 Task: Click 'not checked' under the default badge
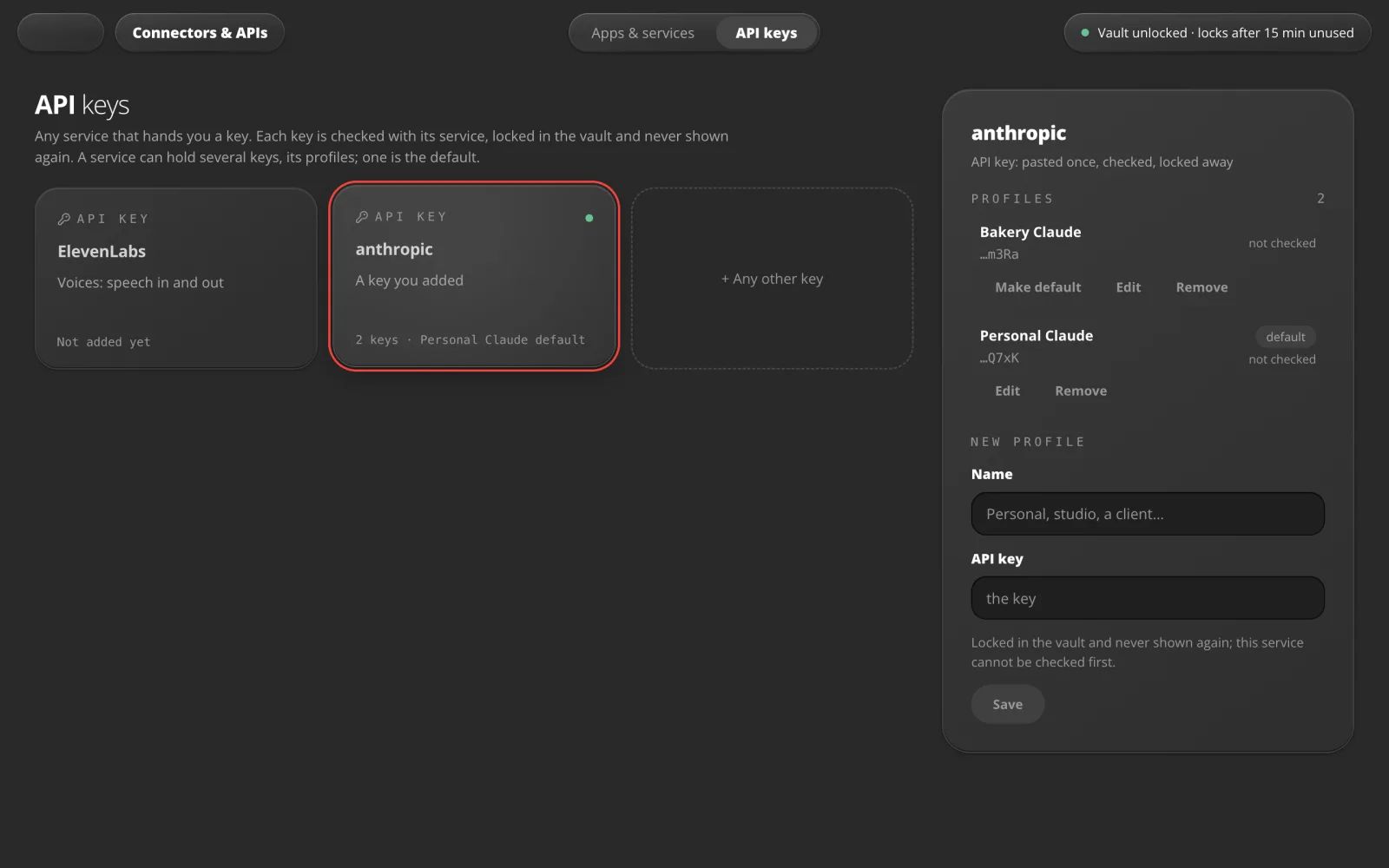pyautogui.click(x=1281, y=359)
